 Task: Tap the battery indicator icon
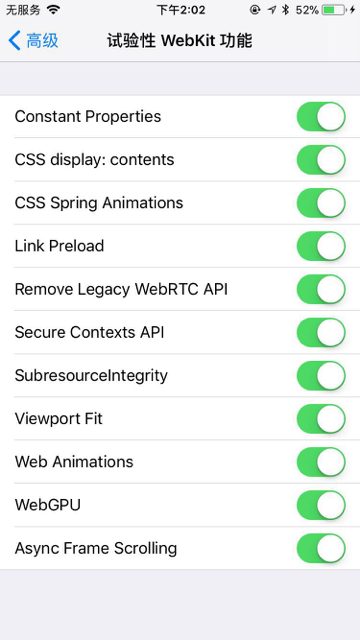tap(334, 10)
